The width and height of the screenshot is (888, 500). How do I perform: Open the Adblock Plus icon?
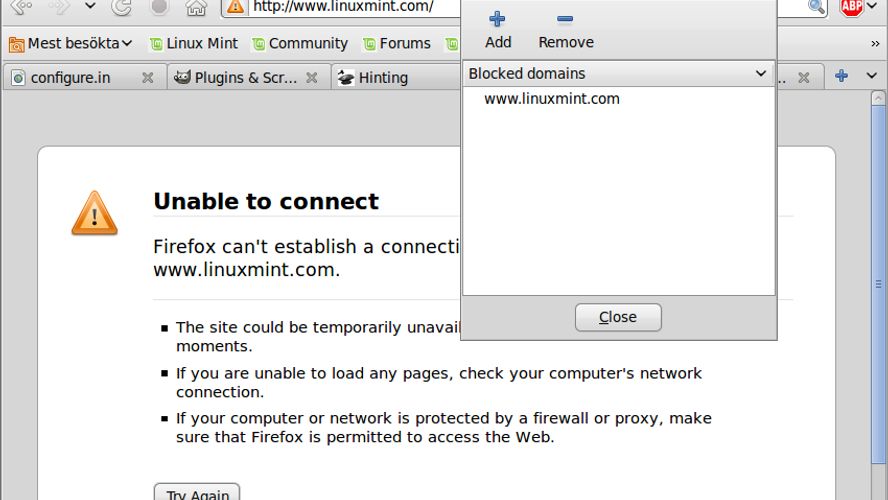pos(851,7)
